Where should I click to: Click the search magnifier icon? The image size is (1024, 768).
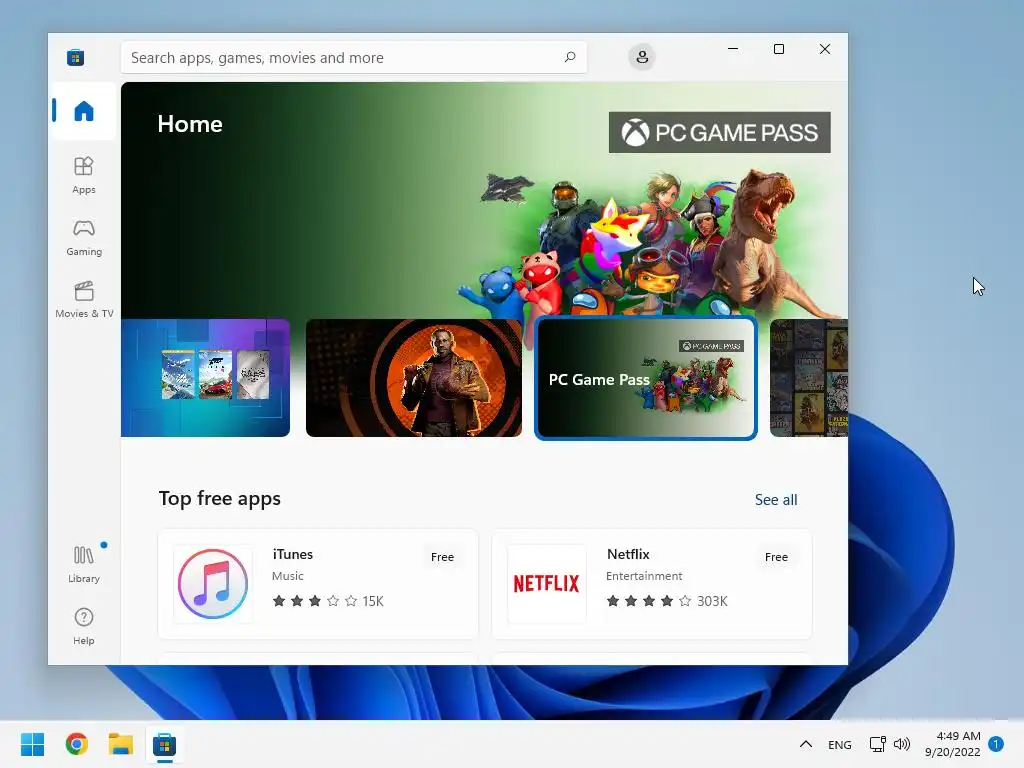point(569,57)
